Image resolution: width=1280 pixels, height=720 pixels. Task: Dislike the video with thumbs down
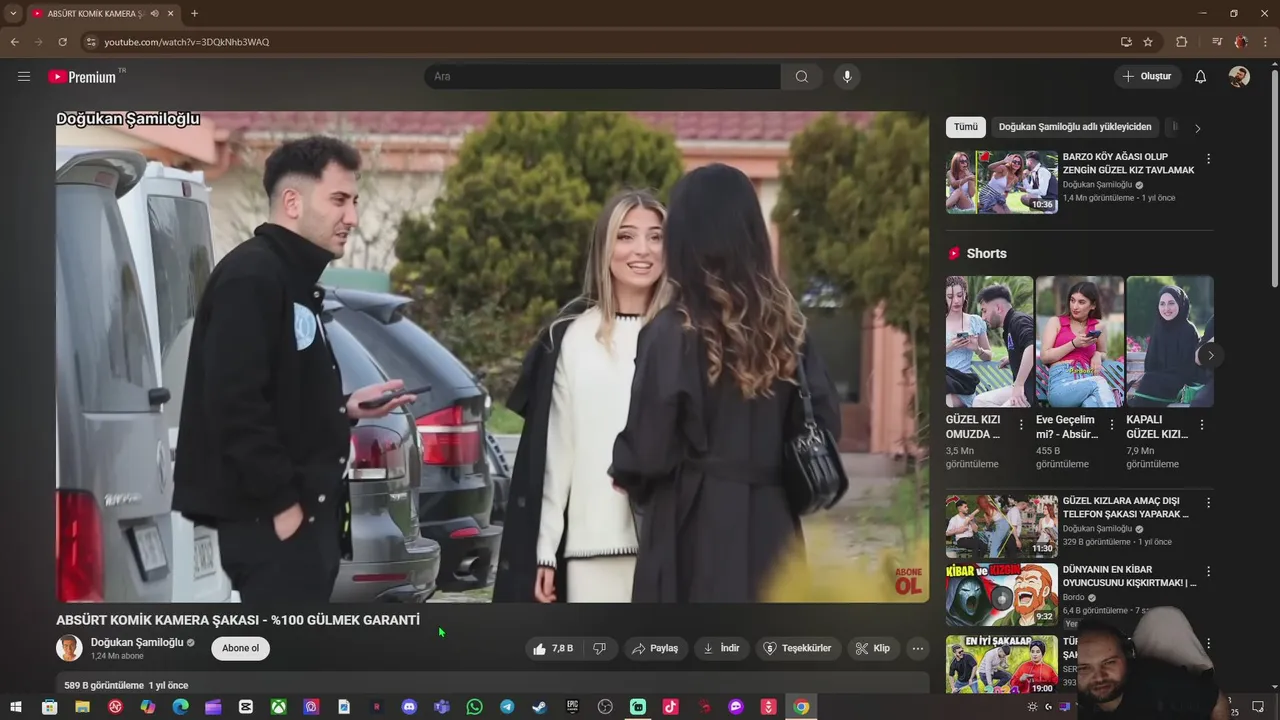click(x=599, y=649)
